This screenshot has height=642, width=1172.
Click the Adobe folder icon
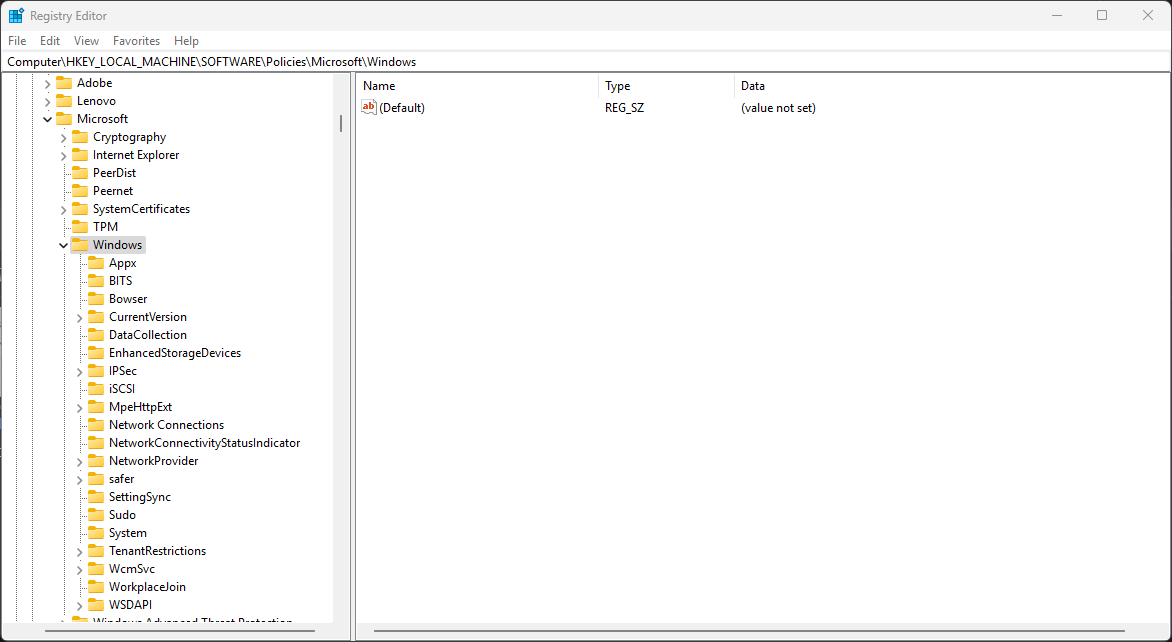64,83
